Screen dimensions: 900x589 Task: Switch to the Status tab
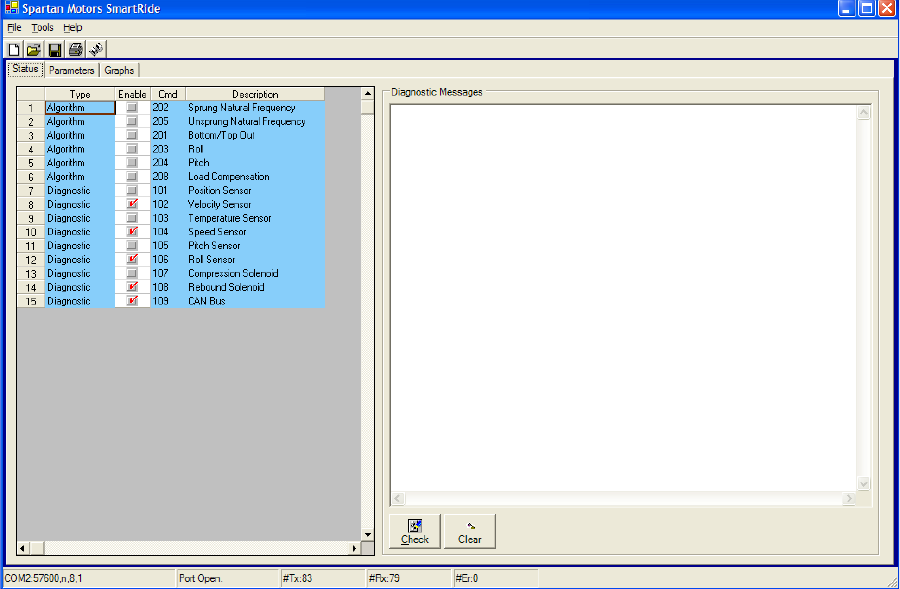pyautogui.click(x=25, y=69)
